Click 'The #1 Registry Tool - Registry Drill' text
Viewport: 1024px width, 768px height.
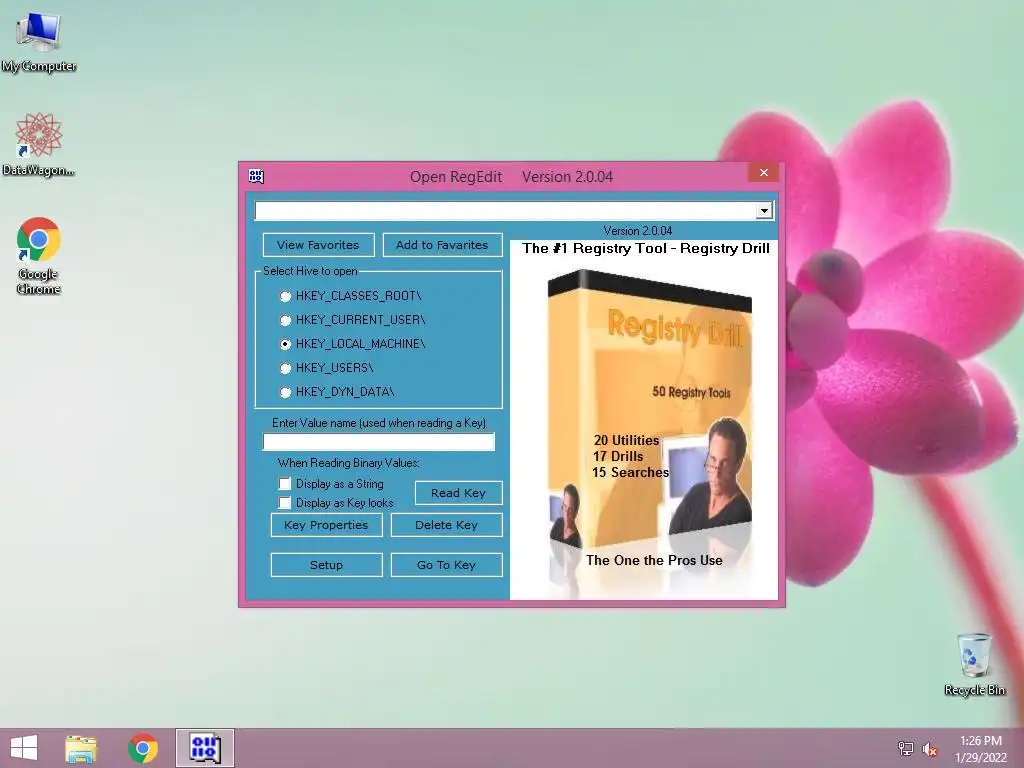click(645, 249)
